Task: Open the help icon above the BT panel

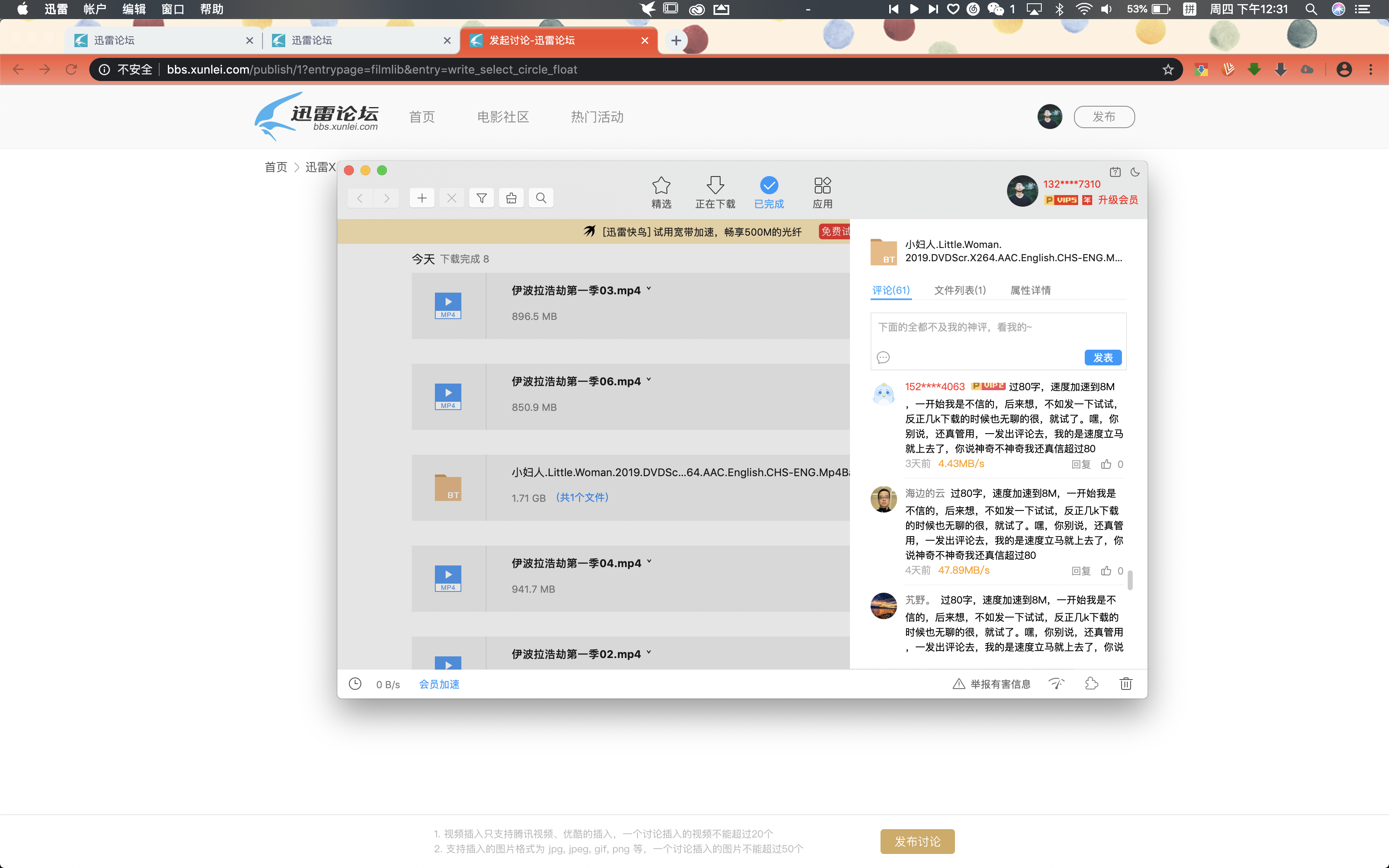Action: [1115, 172]
